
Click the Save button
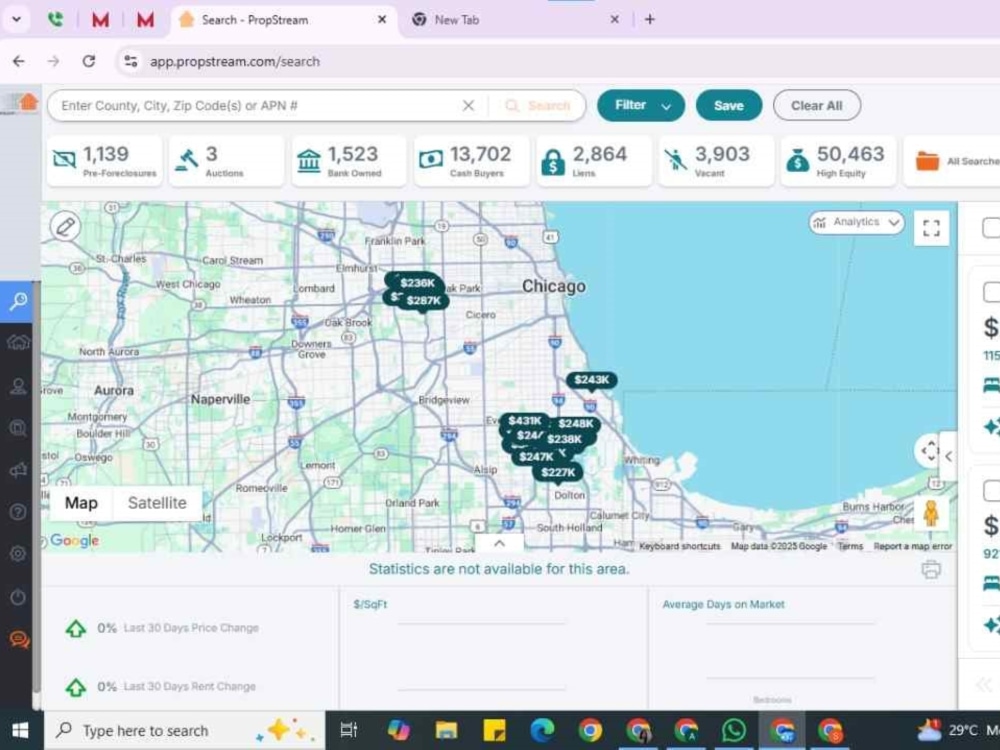(728, 105)
